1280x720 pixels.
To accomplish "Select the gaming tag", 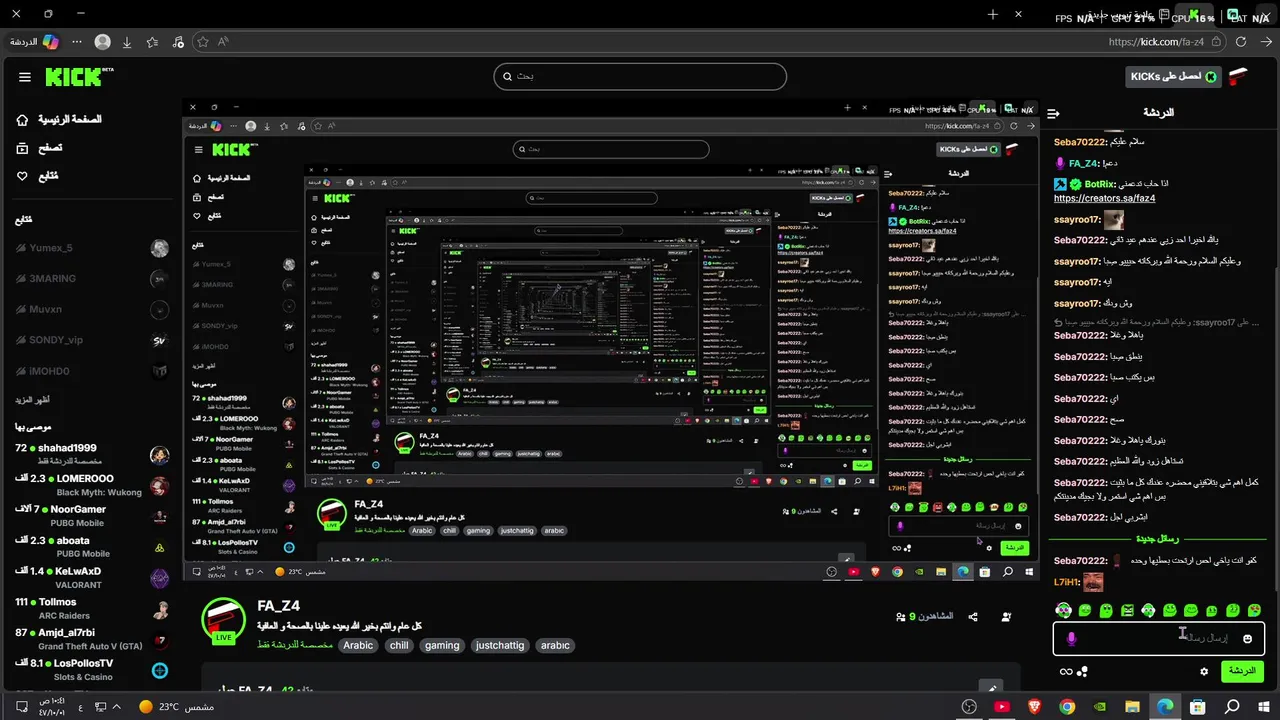I will click(442, 645).
